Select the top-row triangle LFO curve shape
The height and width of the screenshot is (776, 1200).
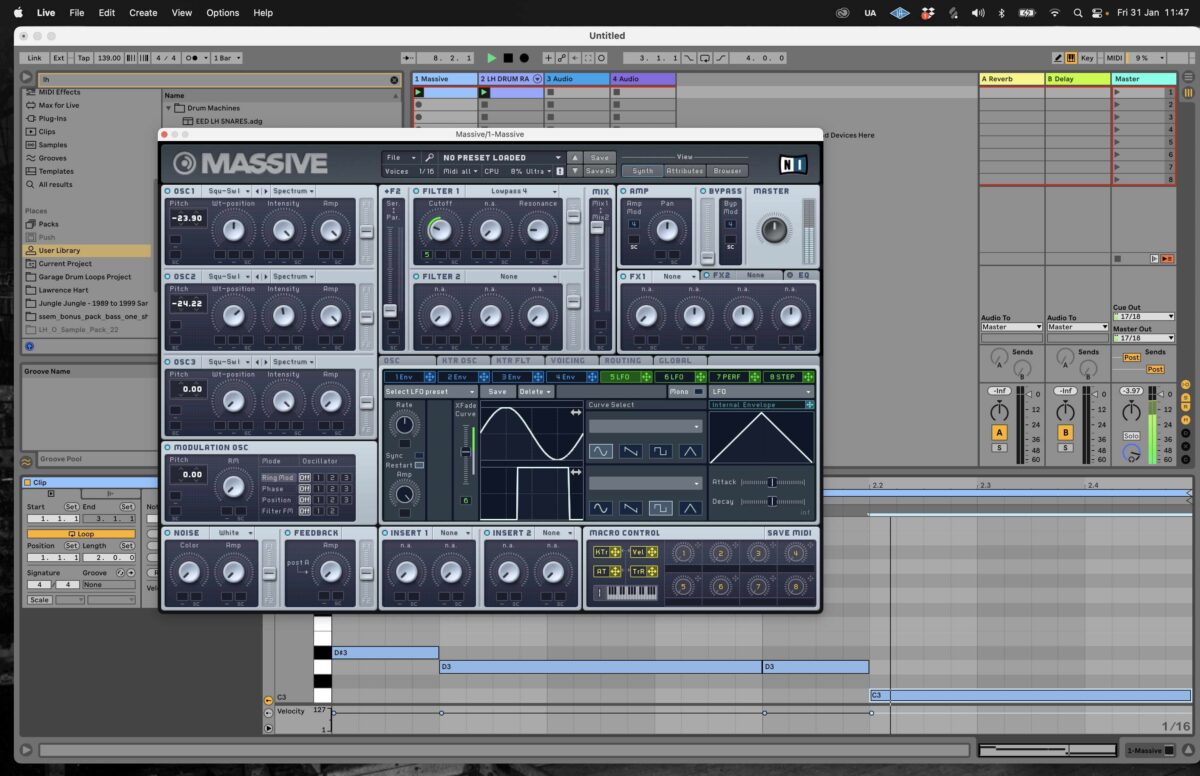690,452
